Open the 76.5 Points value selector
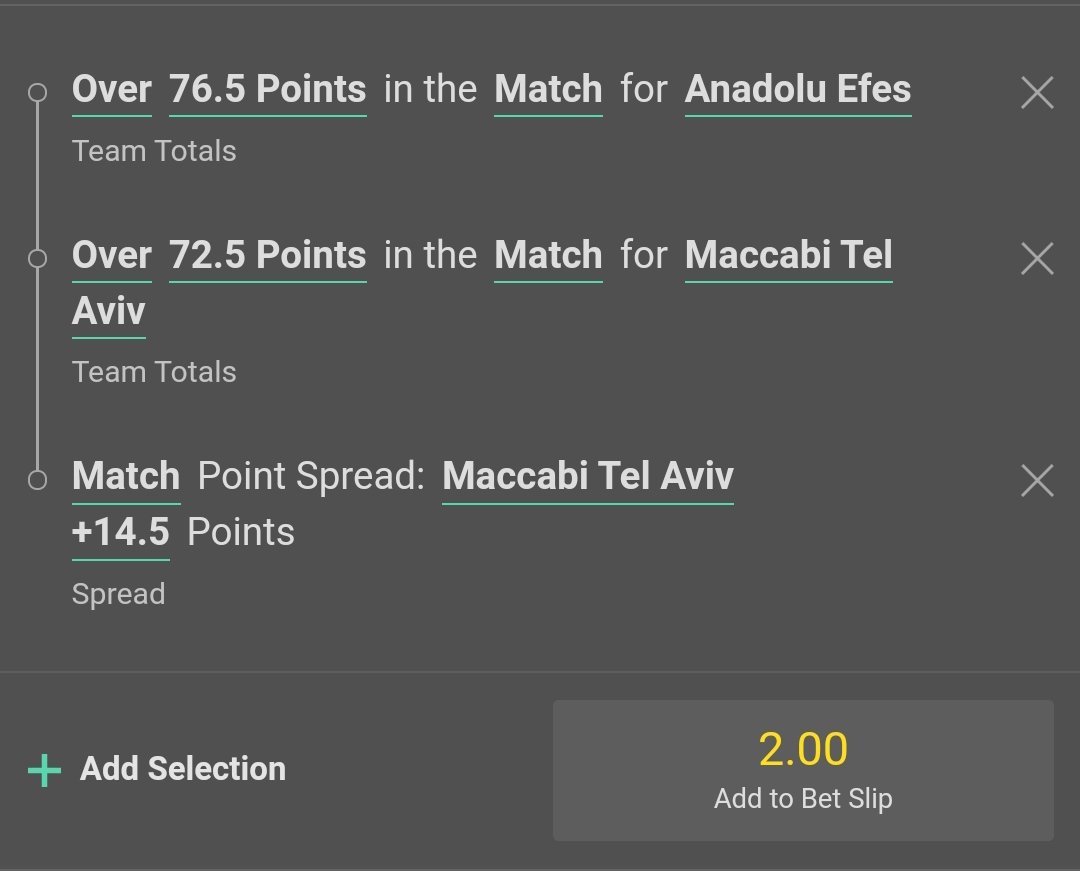Screen dimensions: 1080x871 tap(267, 90)
